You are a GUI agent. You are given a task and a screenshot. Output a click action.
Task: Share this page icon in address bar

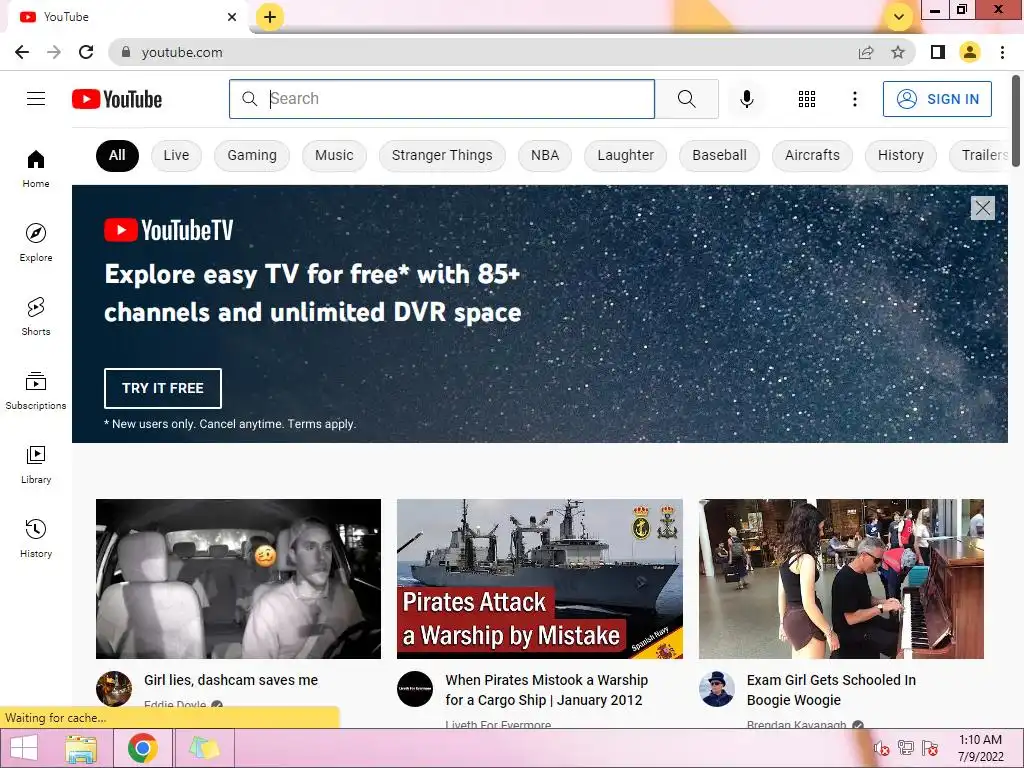point(866,52)
